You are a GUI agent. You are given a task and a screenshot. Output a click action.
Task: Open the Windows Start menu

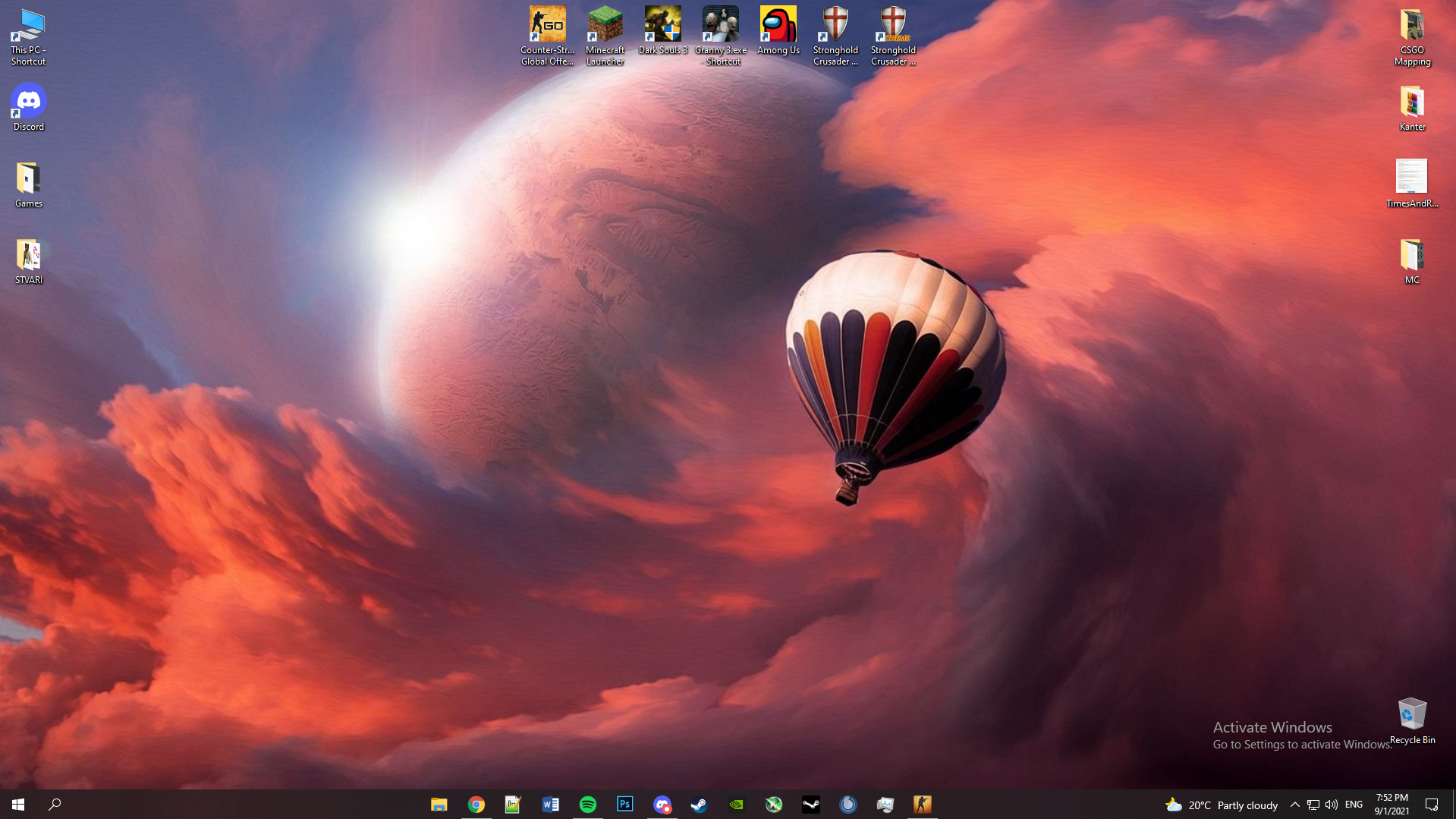18,804
